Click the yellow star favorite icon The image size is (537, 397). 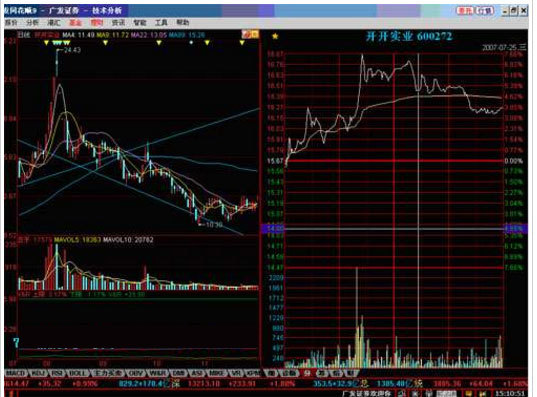(x=275, y=36)
